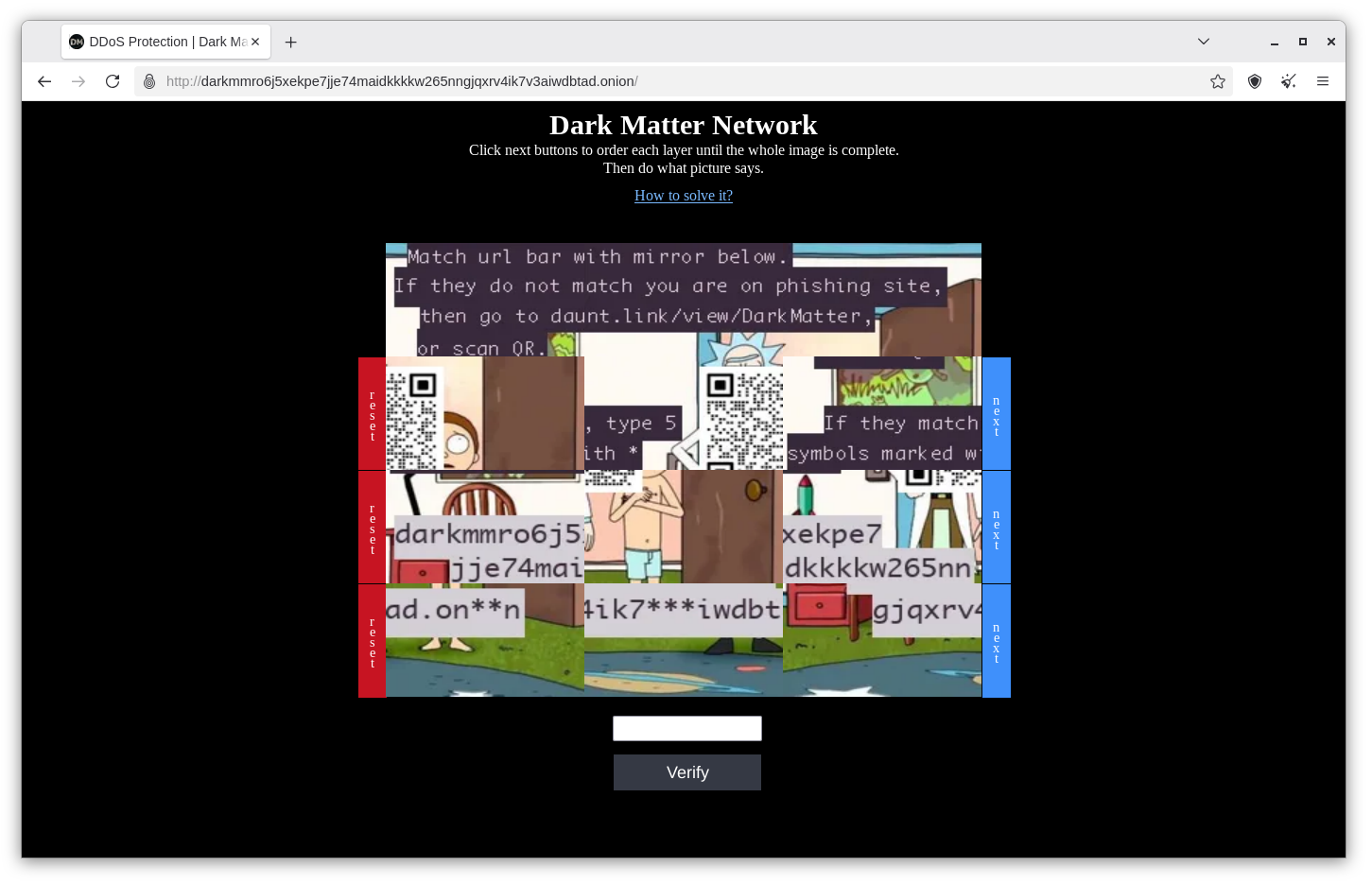Open a new tab with plus button
Viewport: 1372px width, 884px height.
[291, 42]
